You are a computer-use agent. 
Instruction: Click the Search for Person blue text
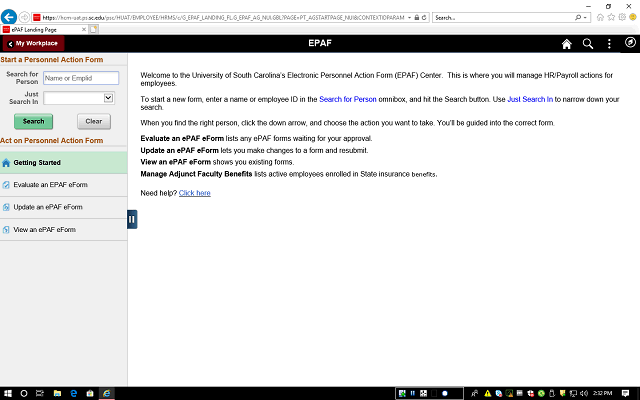click(348, 99)
